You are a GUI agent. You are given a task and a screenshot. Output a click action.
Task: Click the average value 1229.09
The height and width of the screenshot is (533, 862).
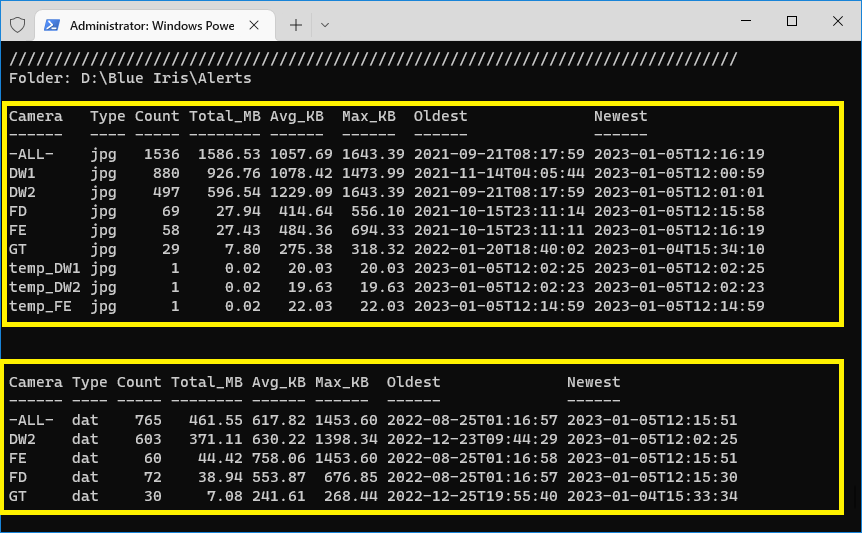pyautogui.click(x=301, y=192)
